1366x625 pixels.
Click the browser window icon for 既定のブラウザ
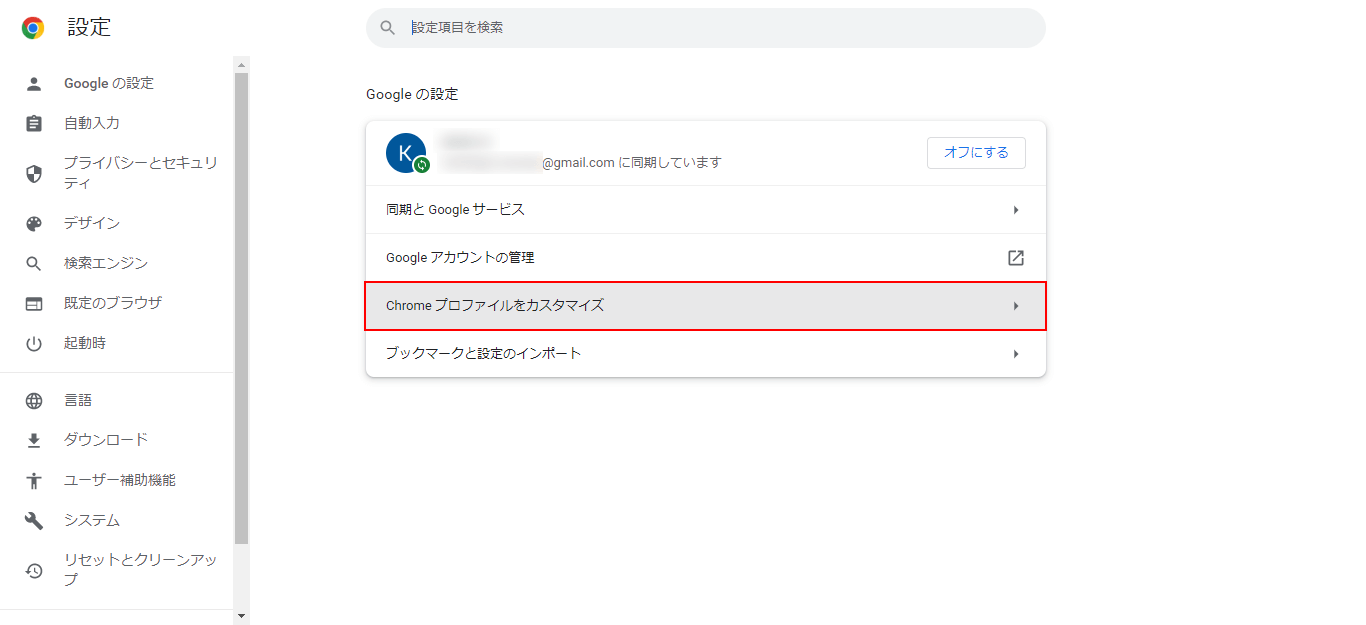pyautogui.click(x=34, y=304)
